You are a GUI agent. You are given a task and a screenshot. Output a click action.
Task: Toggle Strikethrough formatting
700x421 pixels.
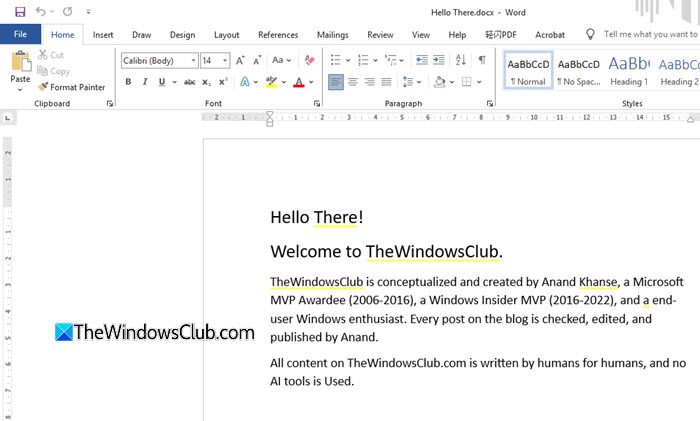189,82
